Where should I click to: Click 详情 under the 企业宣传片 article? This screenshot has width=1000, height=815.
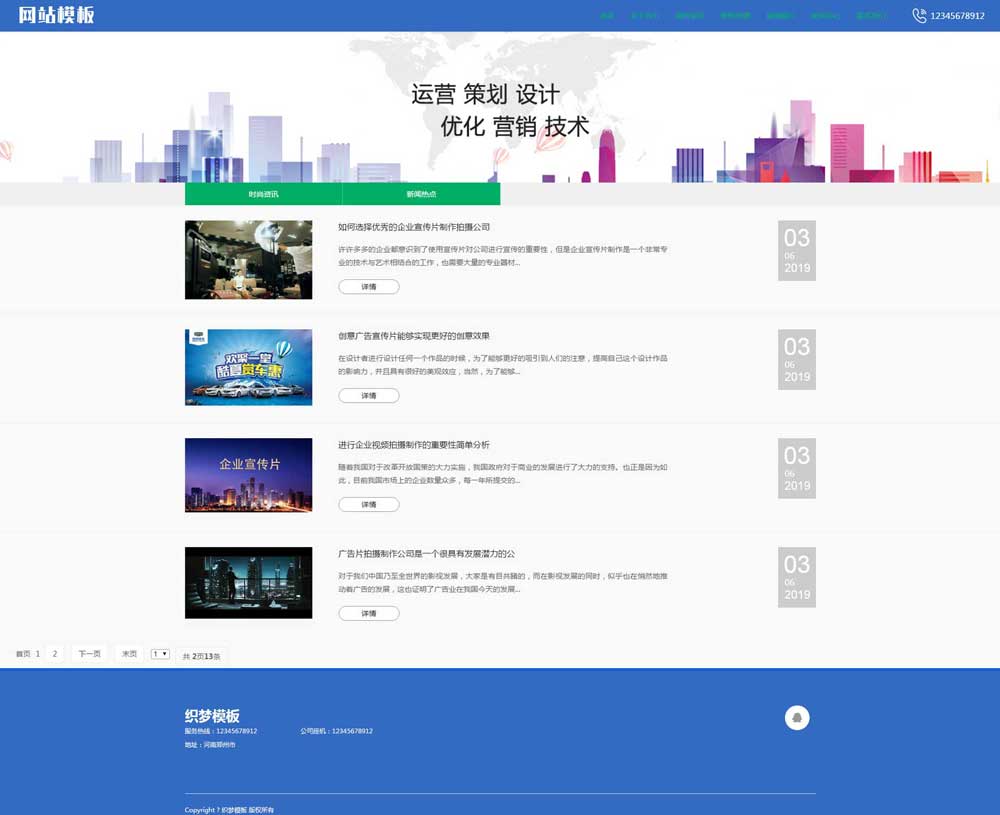(369, 503)
